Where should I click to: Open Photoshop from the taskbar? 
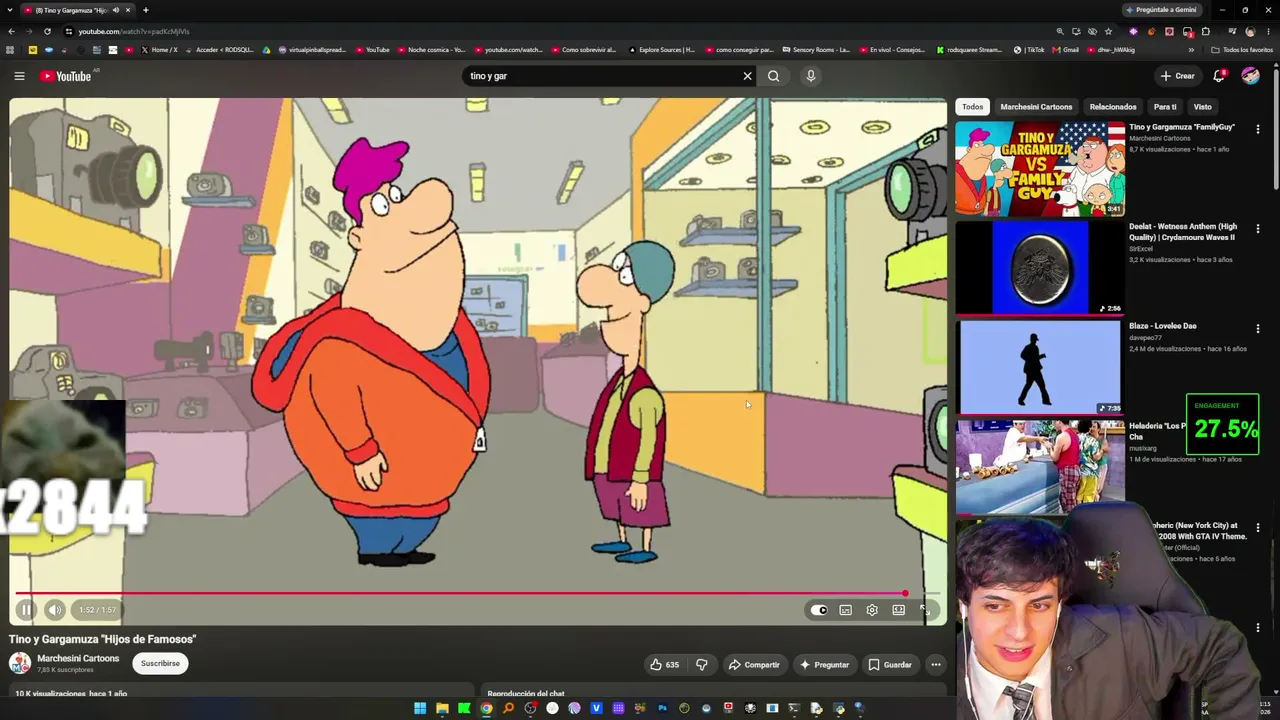pyautogui.click(x=662, y=709)
